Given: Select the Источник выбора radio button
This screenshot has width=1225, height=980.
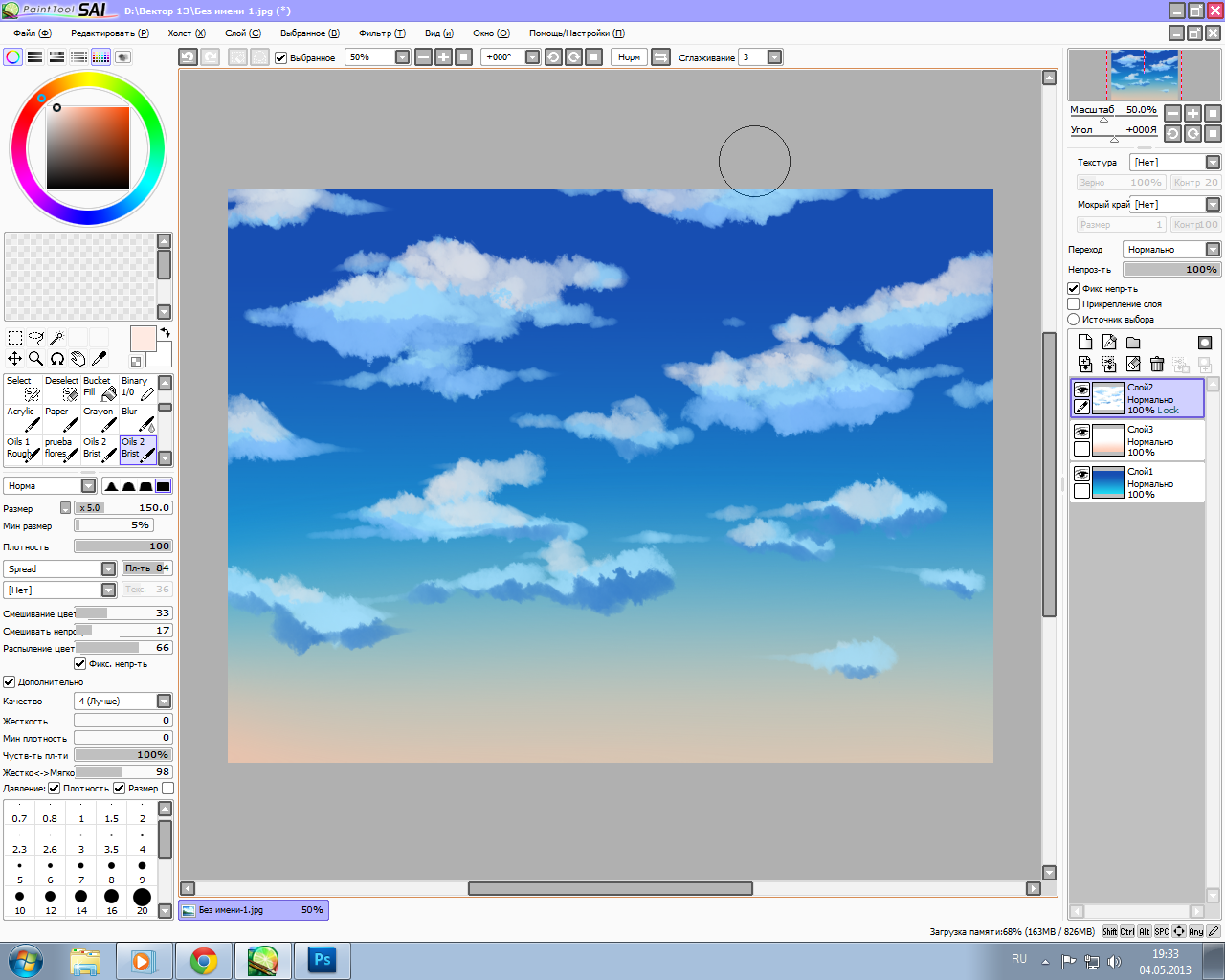Looking at the screenshot, I should (x=1074, y=319).
